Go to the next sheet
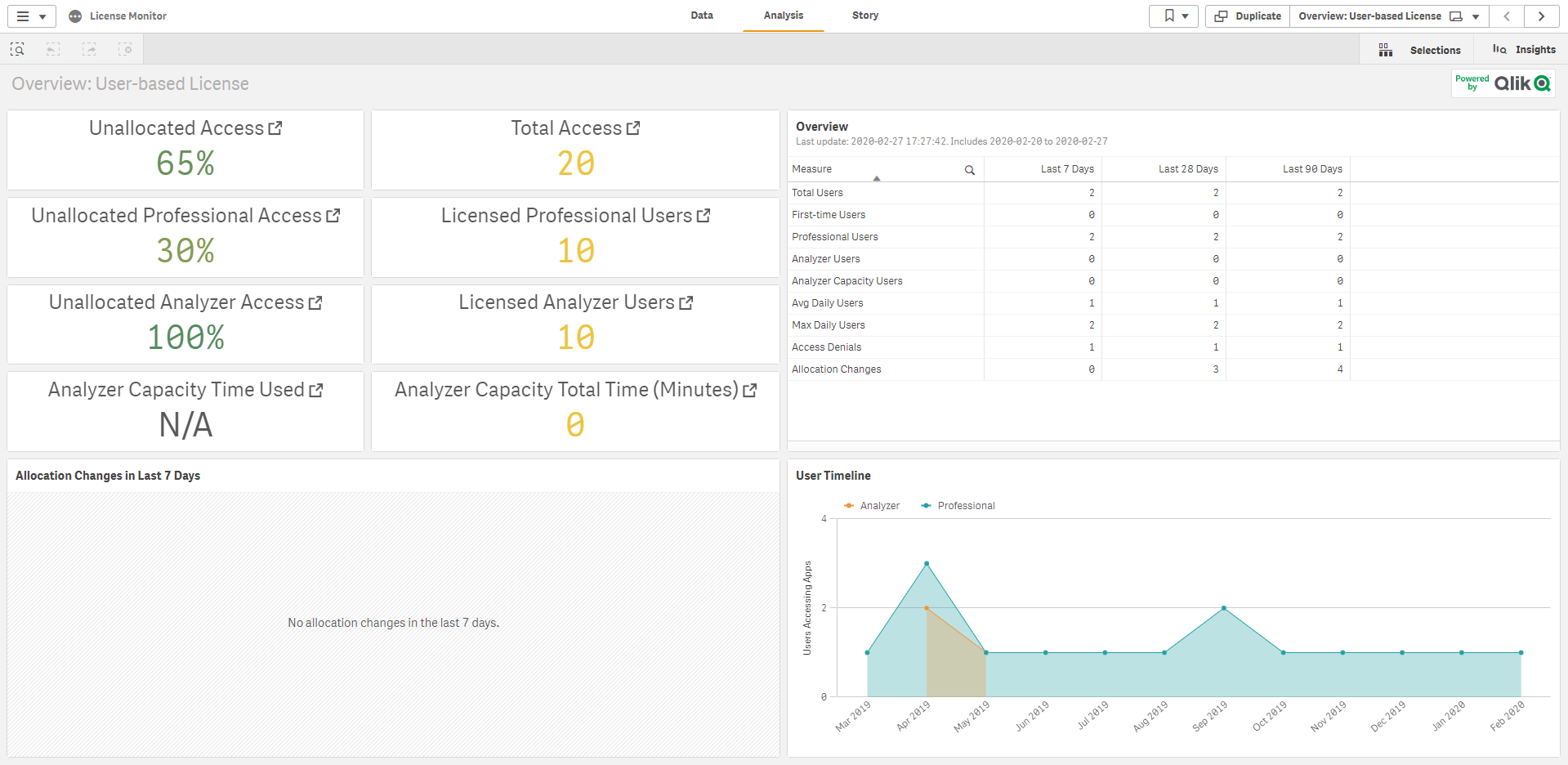Image resolution: width=1568 pixels, height=765 pixels. point(1542,16)
